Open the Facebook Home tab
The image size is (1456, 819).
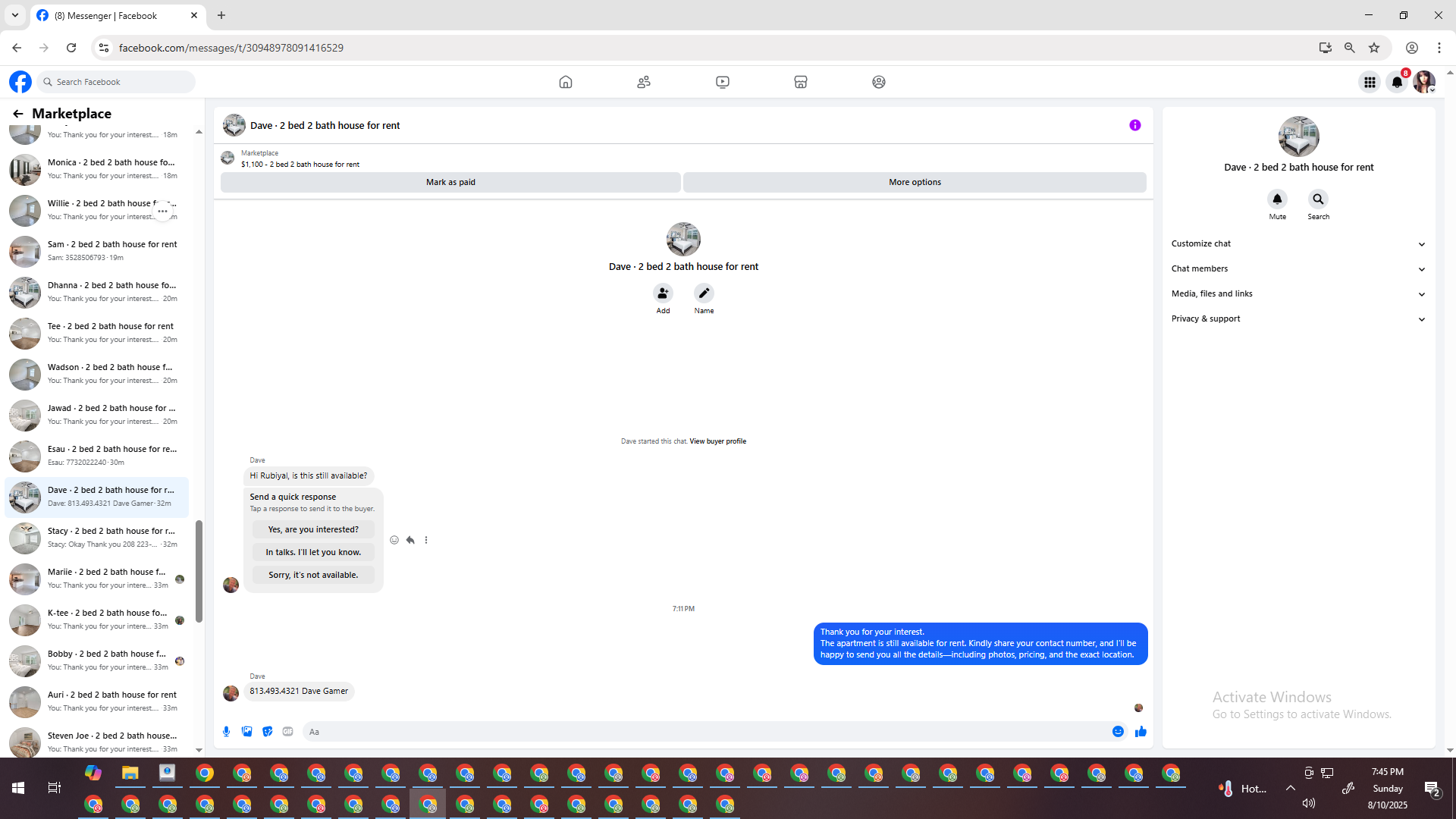point(565,82)
